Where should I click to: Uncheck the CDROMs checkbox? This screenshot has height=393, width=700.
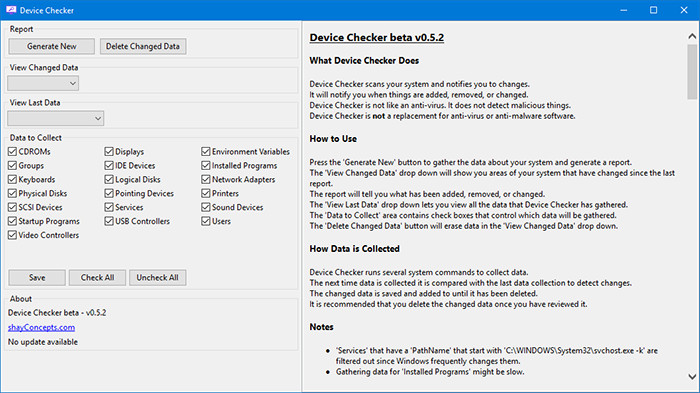click(x=12, y=151)
